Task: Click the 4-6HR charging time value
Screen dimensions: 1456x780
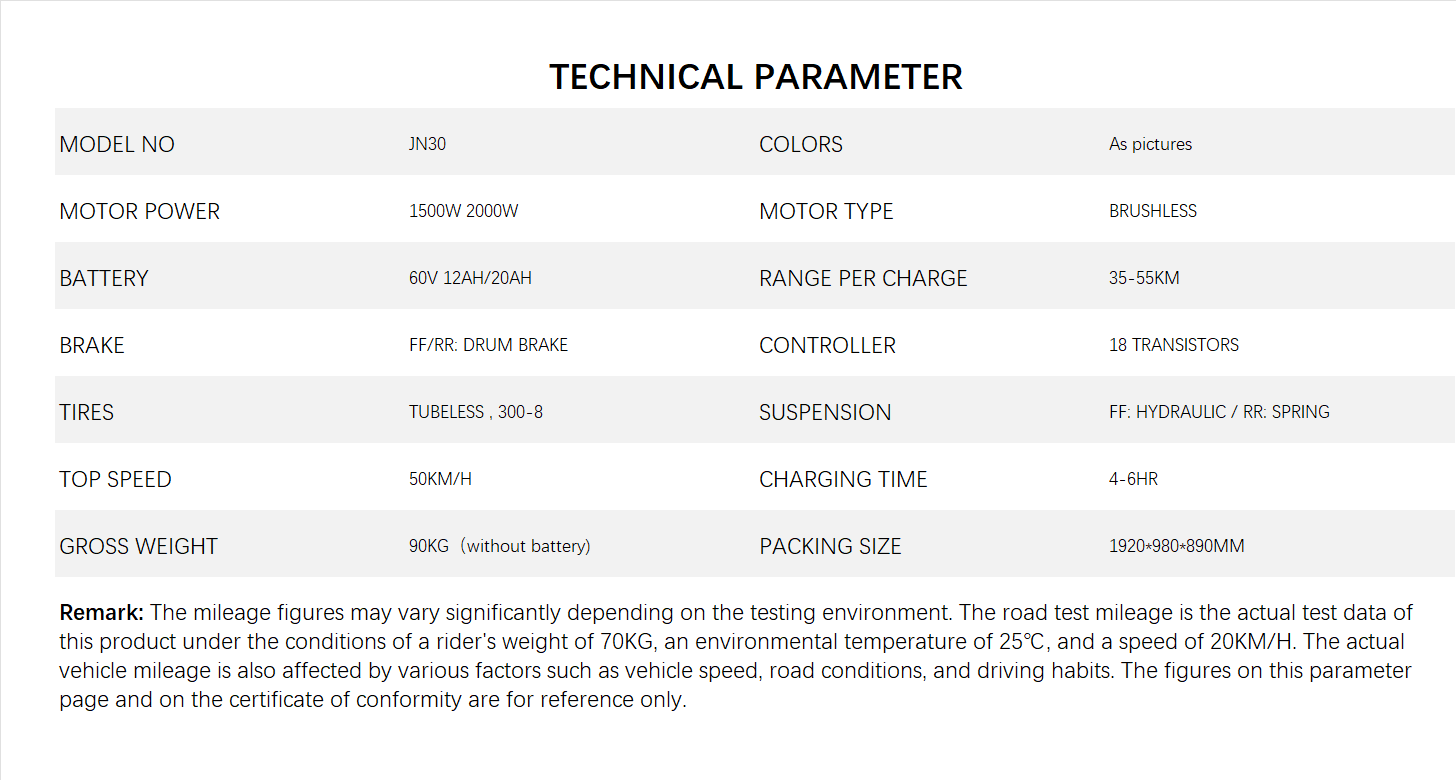Action: 1133,479
